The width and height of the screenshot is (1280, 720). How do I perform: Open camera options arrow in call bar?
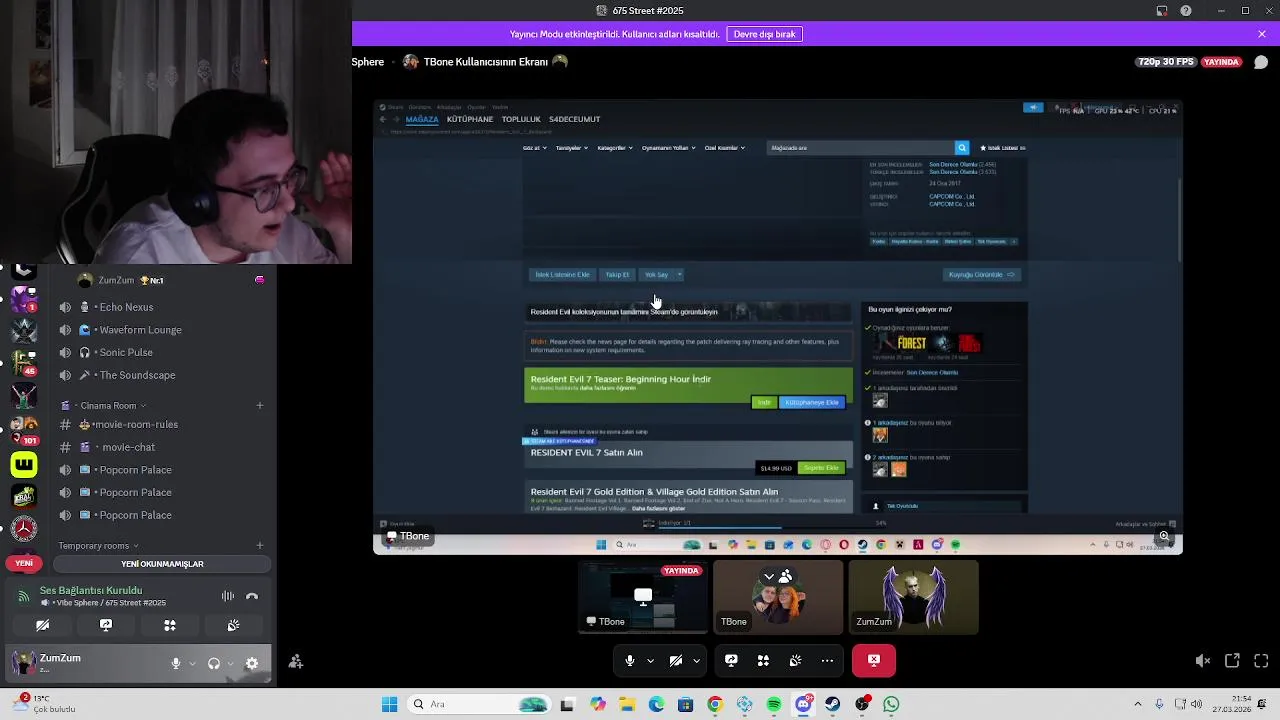pos(696,660)
